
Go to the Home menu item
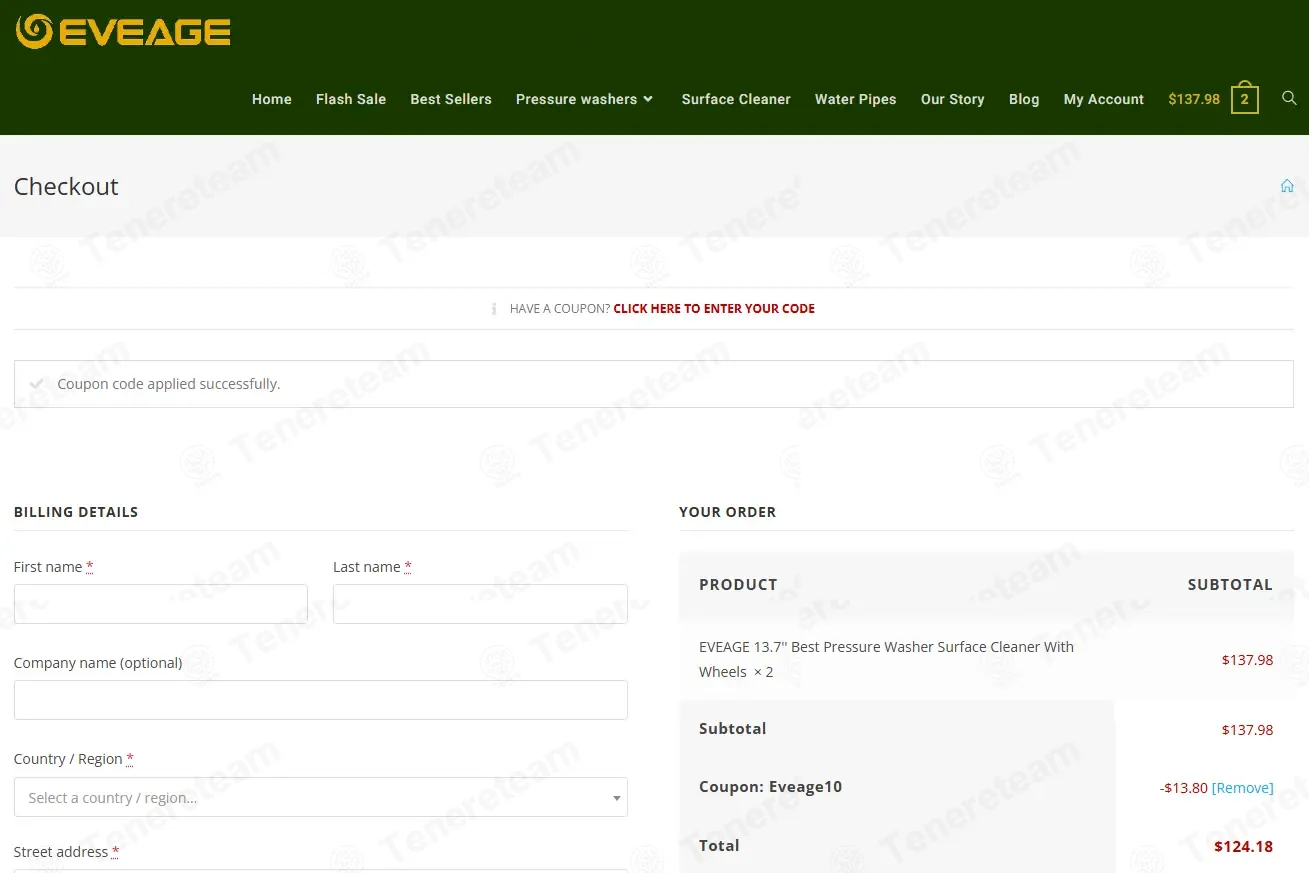pyautogui.click(x=272, y=99)
